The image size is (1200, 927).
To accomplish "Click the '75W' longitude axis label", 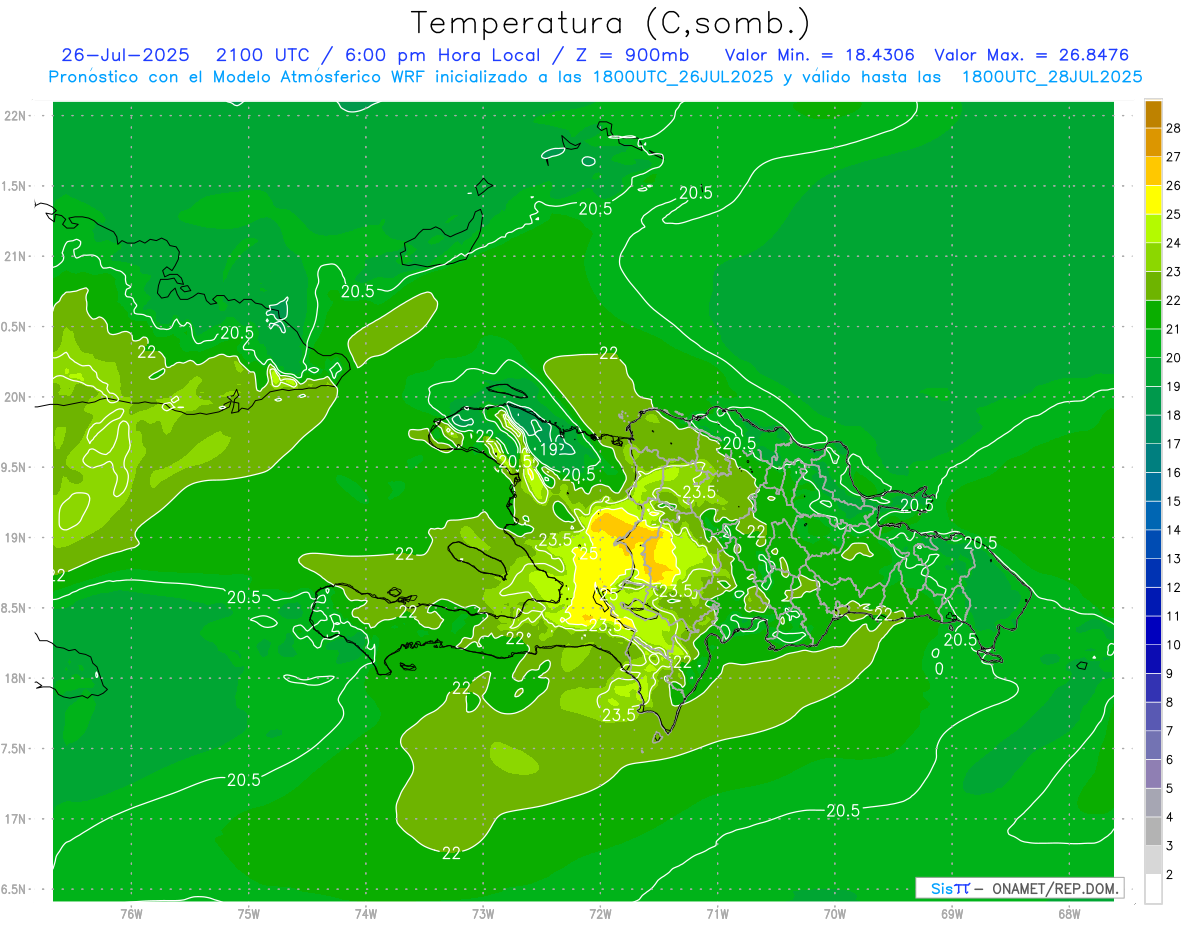I will click(x=249, y=914).
